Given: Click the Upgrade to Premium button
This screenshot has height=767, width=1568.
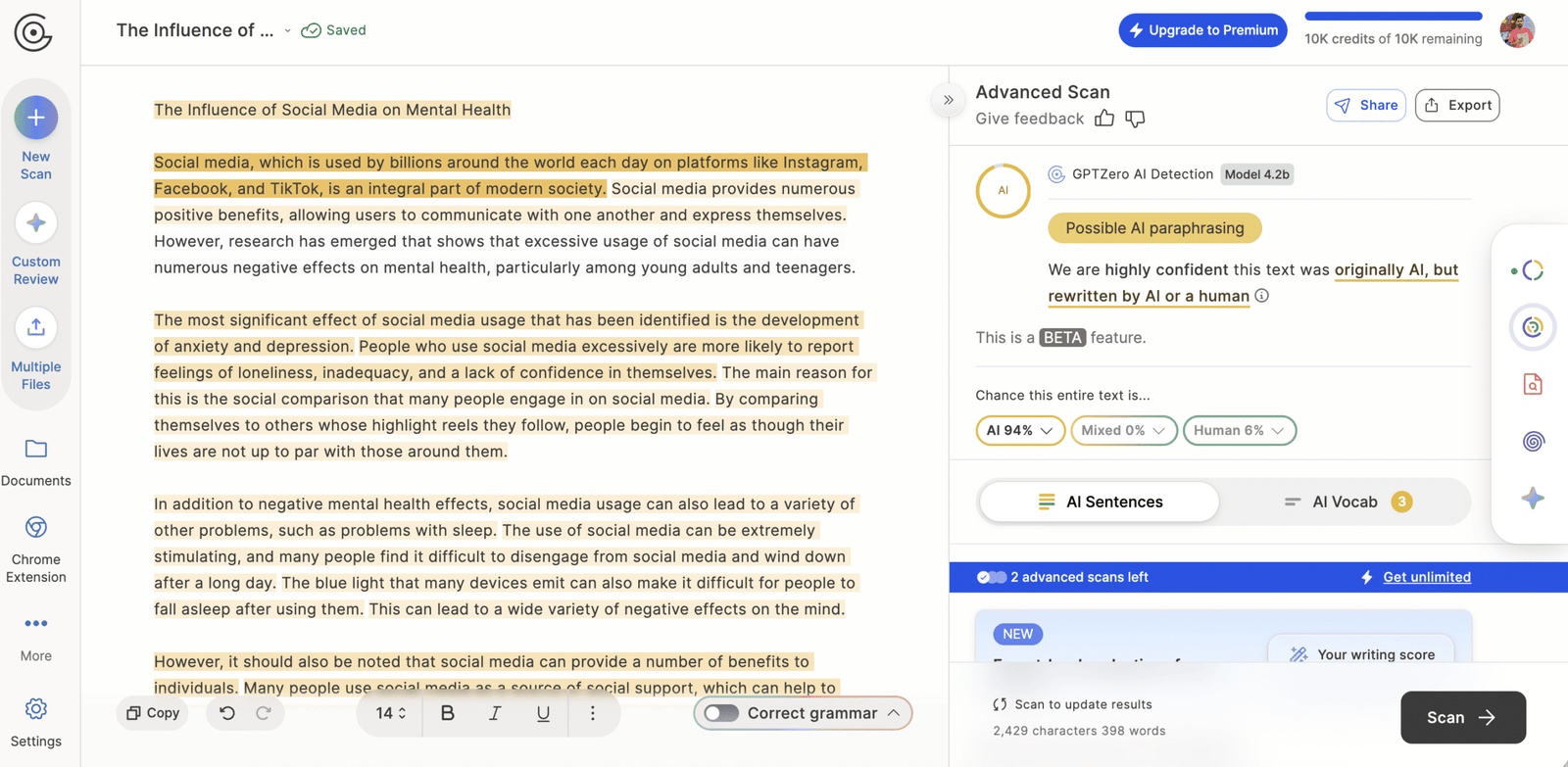Looking at the screenshot, I should 1202,30.
